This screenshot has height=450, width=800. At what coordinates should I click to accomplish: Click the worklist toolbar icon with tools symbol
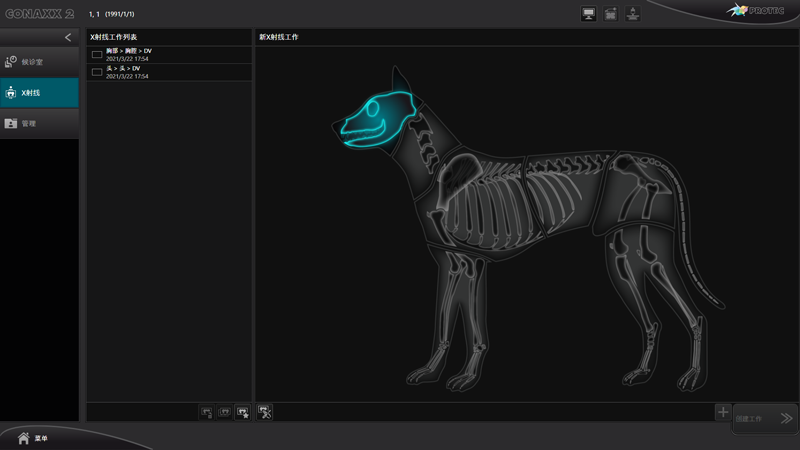click(x=265, y=411)
